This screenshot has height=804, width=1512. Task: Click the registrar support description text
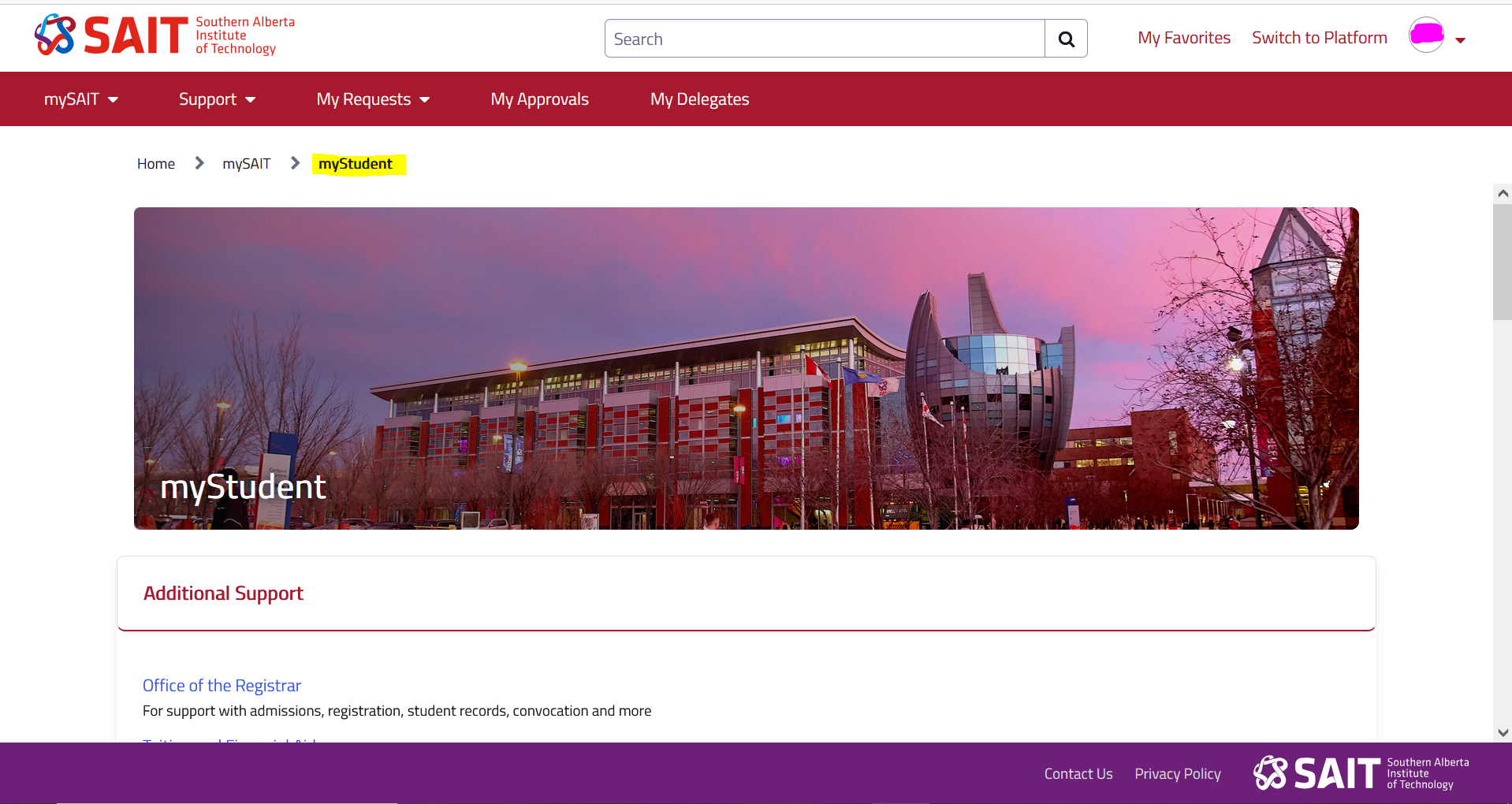tap(397, 711)
